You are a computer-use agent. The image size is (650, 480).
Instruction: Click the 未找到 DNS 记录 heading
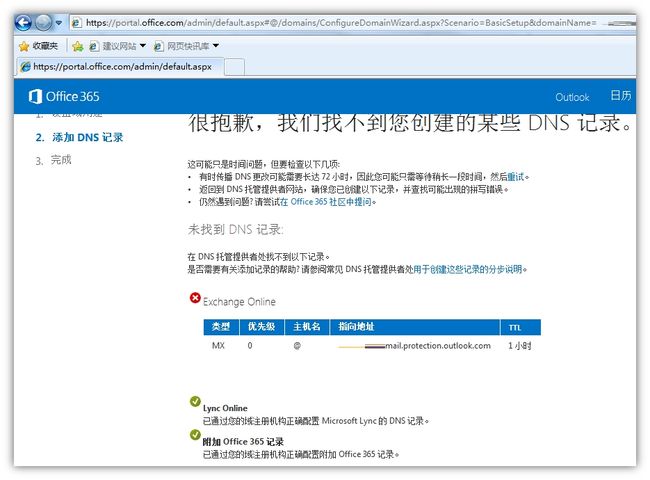pyautogui.click(x=235, y=229)
